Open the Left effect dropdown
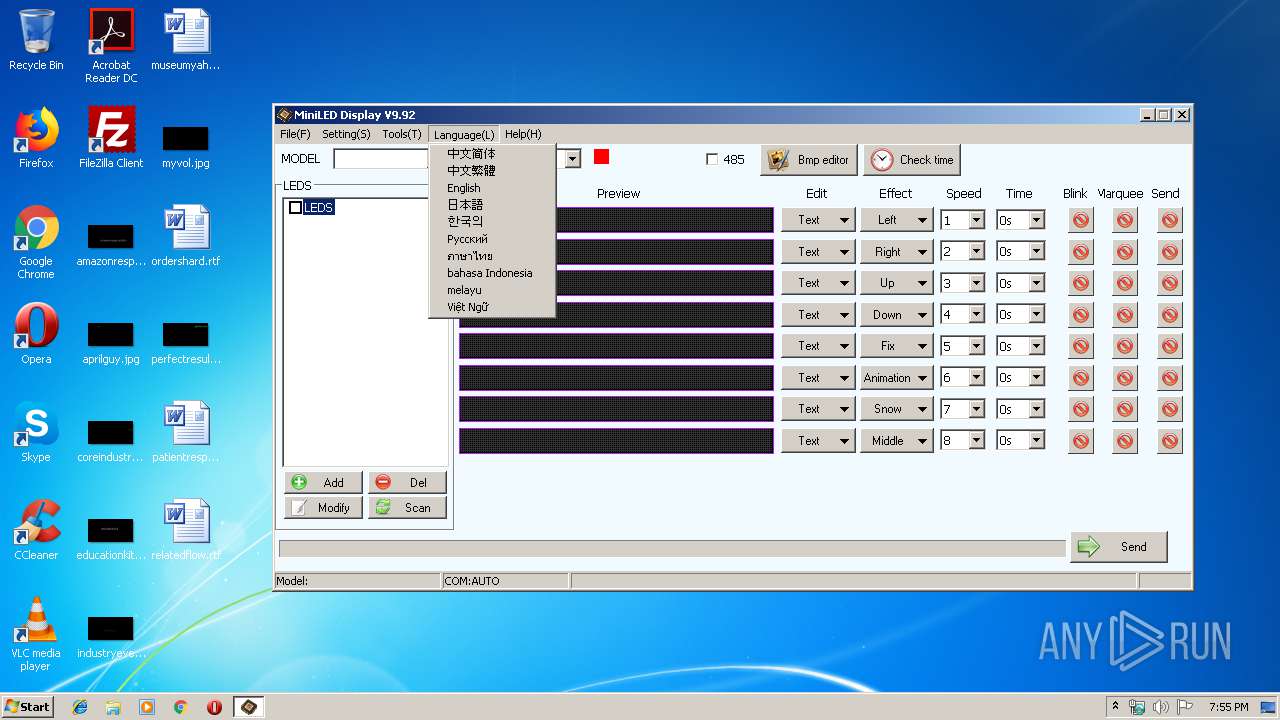The height and width of the screenshot is (720, 1280). click(897, 220)
